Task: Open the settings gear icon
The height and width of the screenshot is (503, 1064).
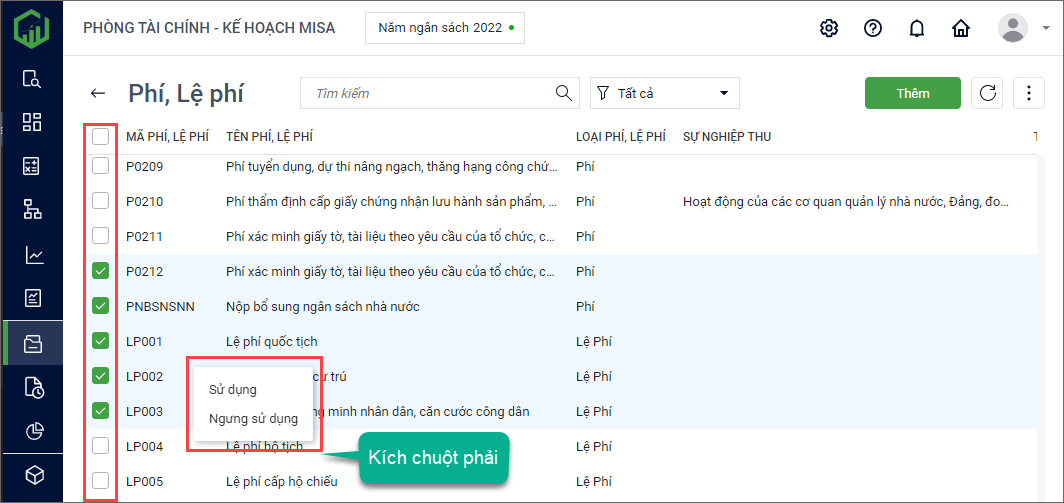Action: click(x=828, y=28)
